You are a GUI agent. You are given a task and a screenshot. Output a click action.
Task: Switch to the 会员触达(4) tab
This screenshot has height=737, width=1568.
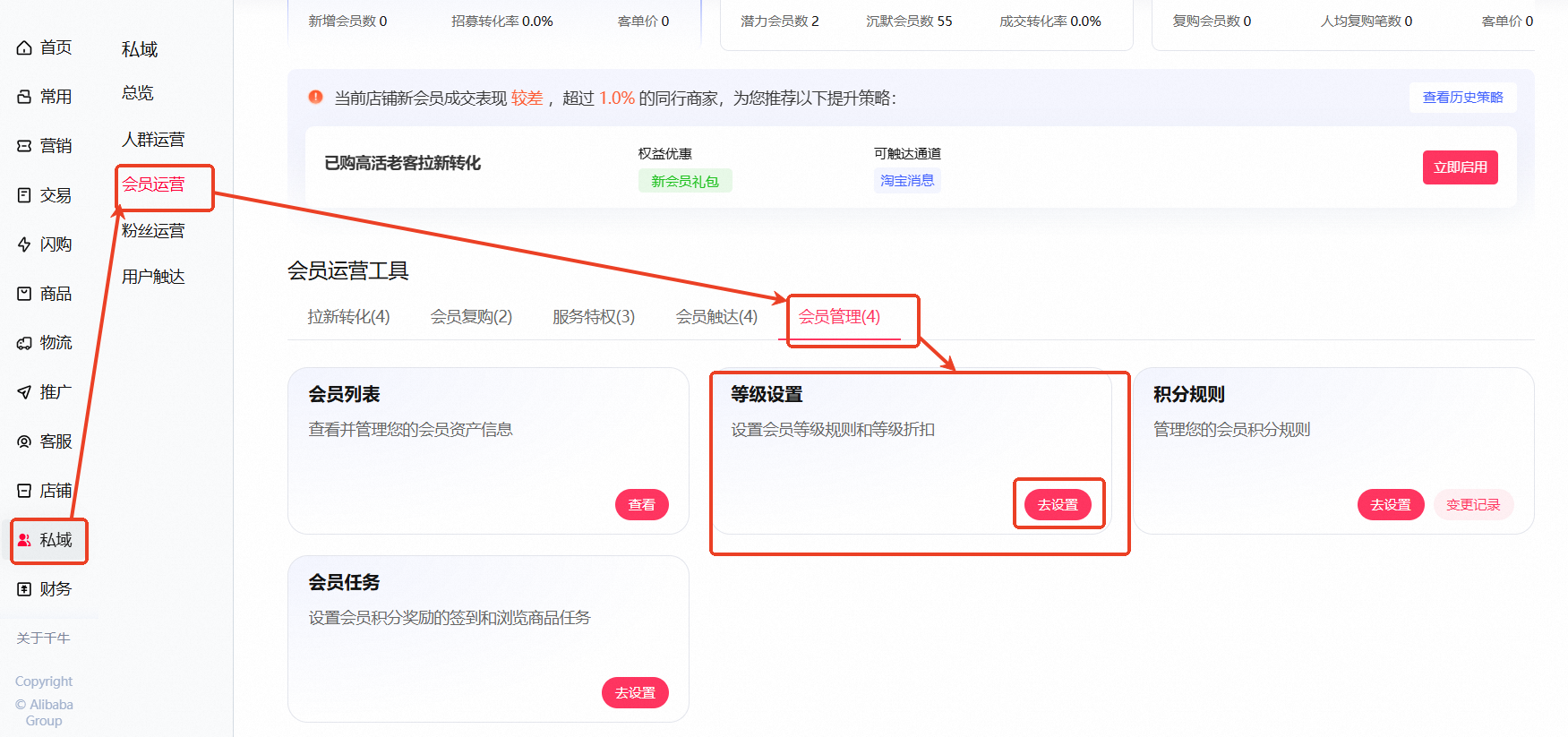(x=716, y=317)
